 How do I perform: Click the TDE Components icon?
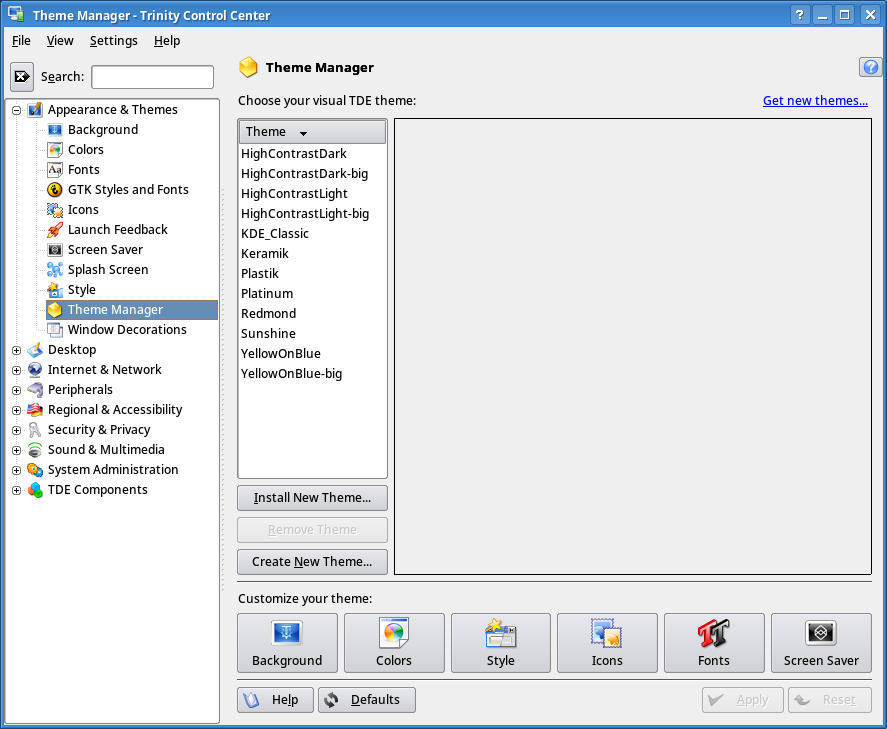pyautogui.click(x=35, y=490)
